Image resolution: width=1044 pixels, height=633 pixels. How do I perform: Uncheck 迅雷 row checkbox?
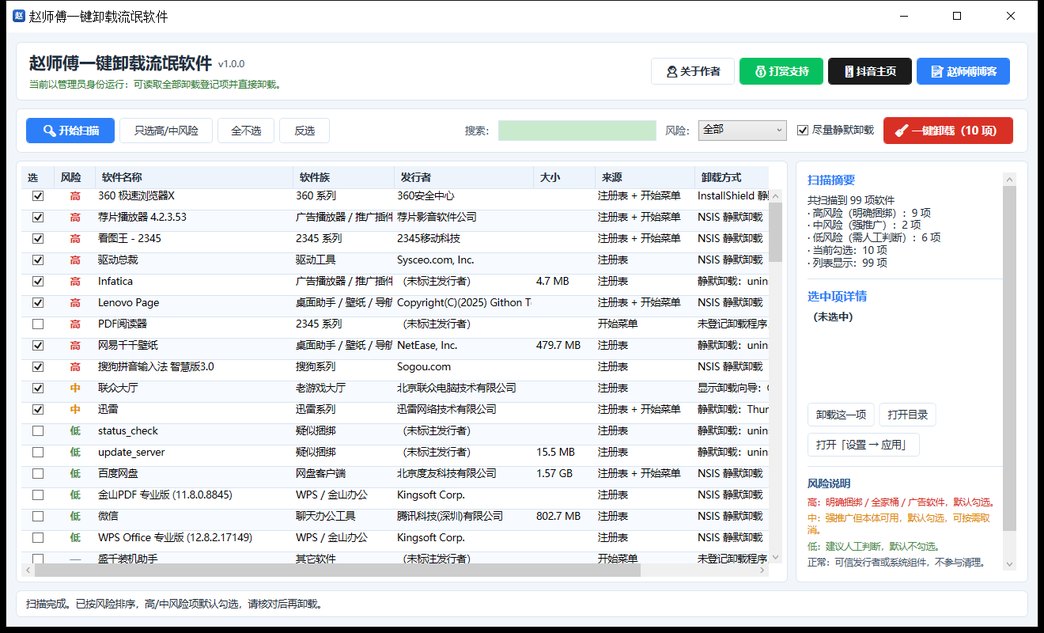pyautogui.click(x=38, y=409)
